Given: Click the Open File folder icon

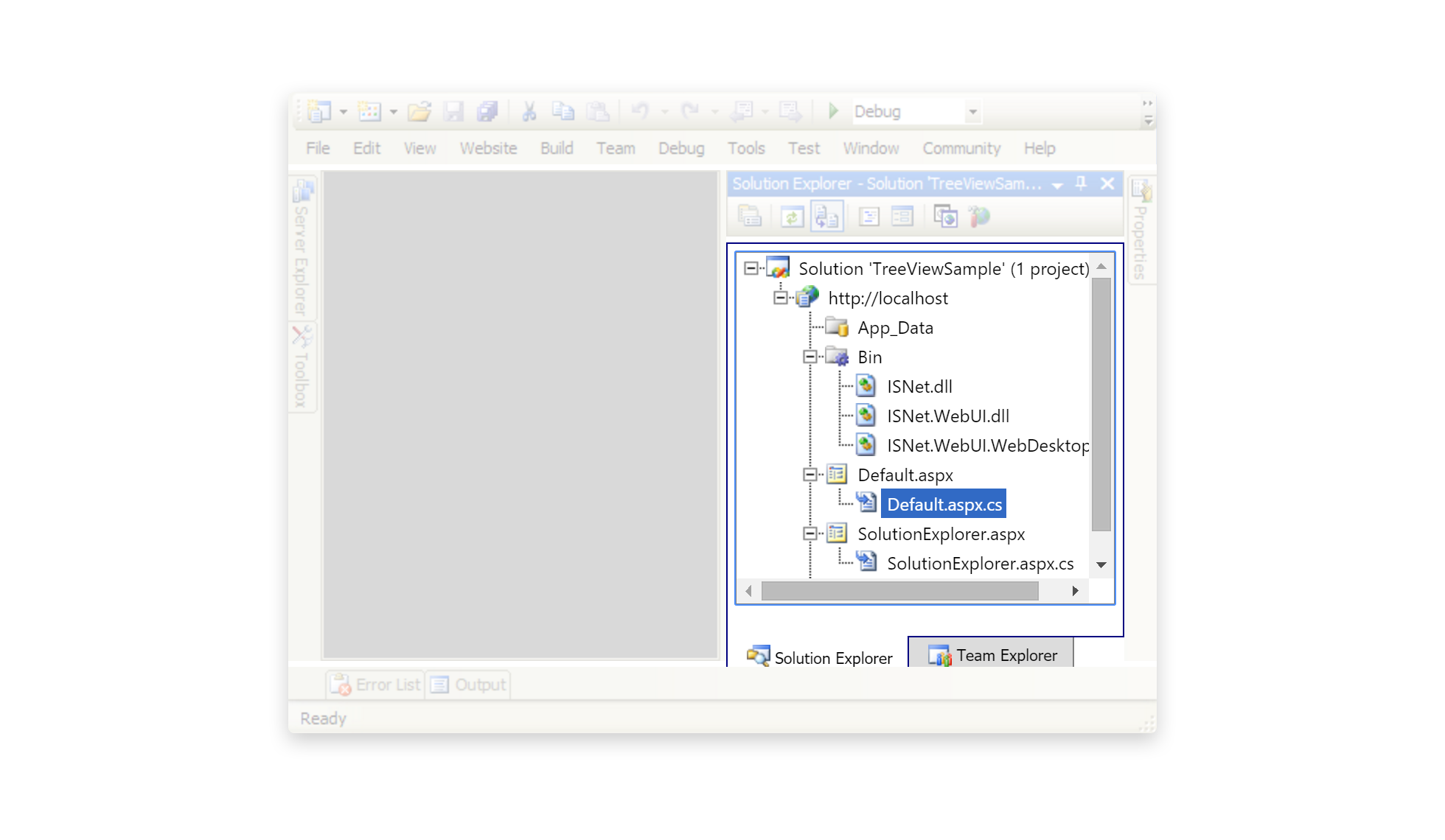Looking at the screenshot, I should coord(419,111).
